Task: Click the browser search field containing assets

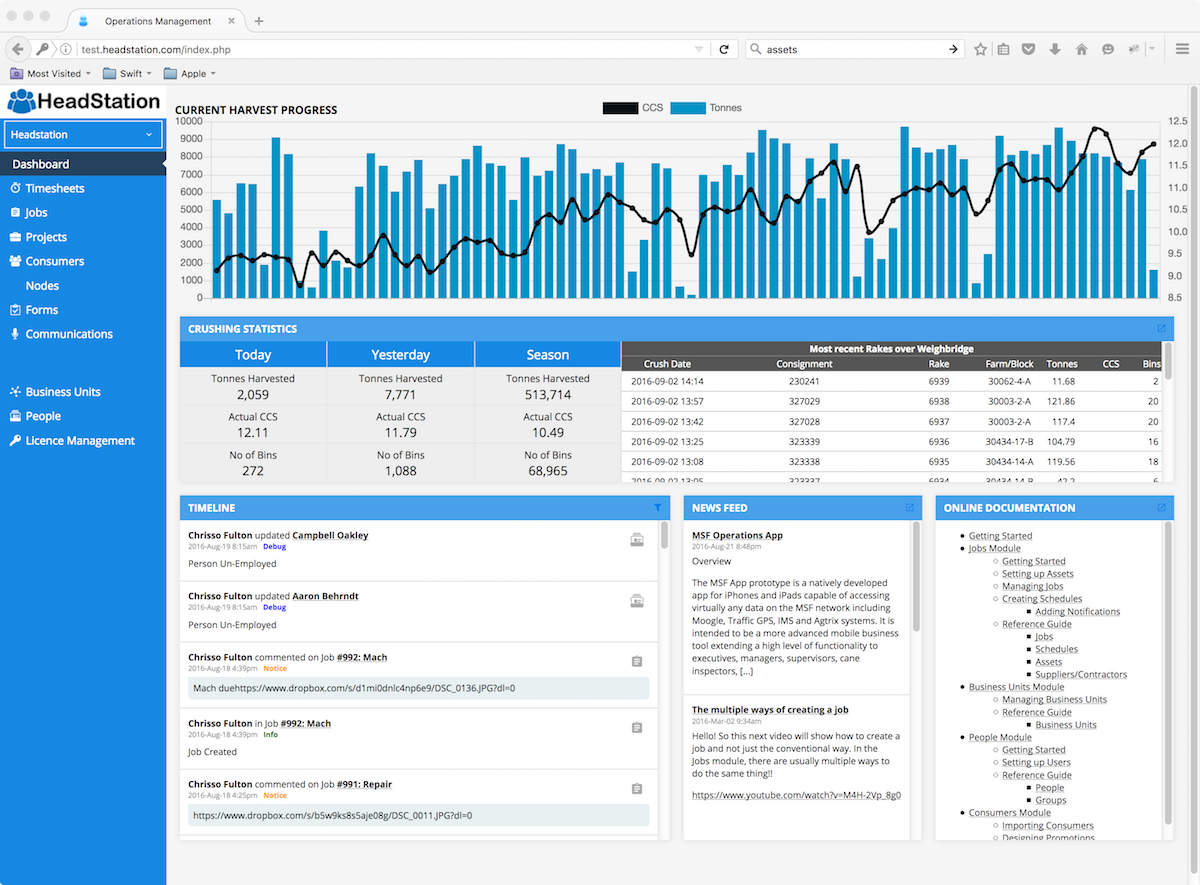Action: (x=855, y=49)
